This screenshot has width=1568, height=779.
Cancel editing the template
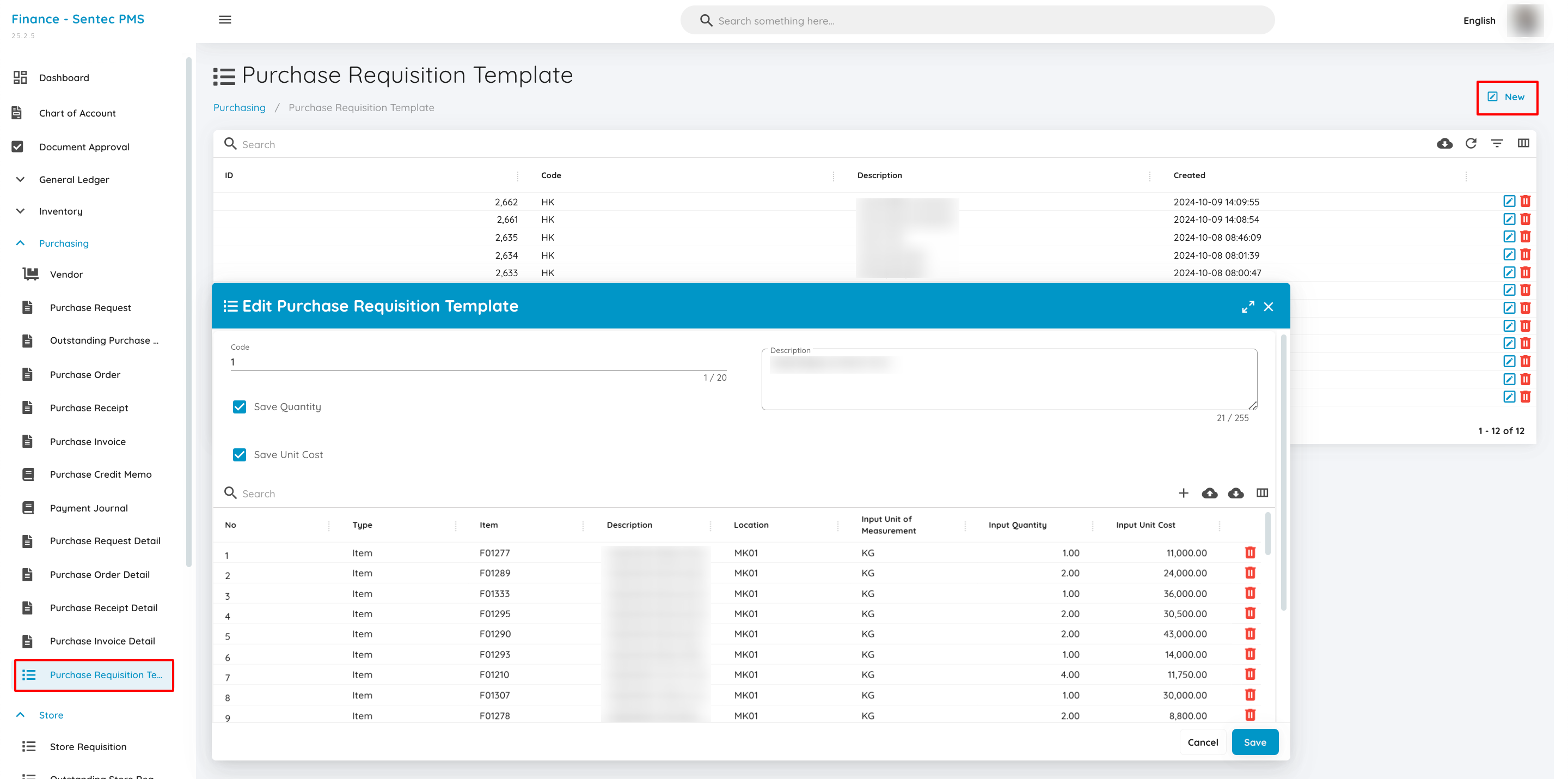(x=1202, y=743)
